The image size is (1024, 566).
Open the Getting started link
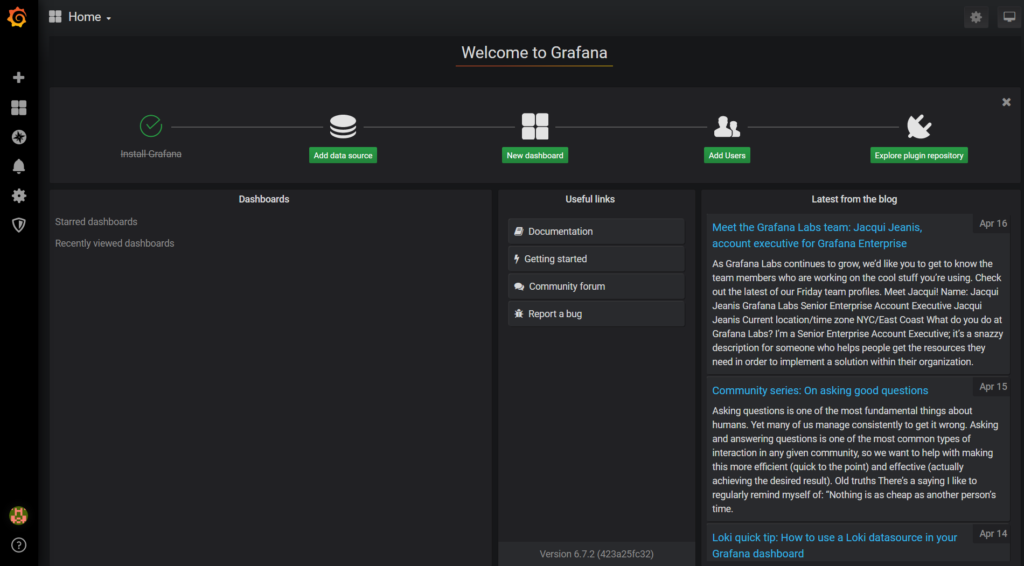point(596,259)
